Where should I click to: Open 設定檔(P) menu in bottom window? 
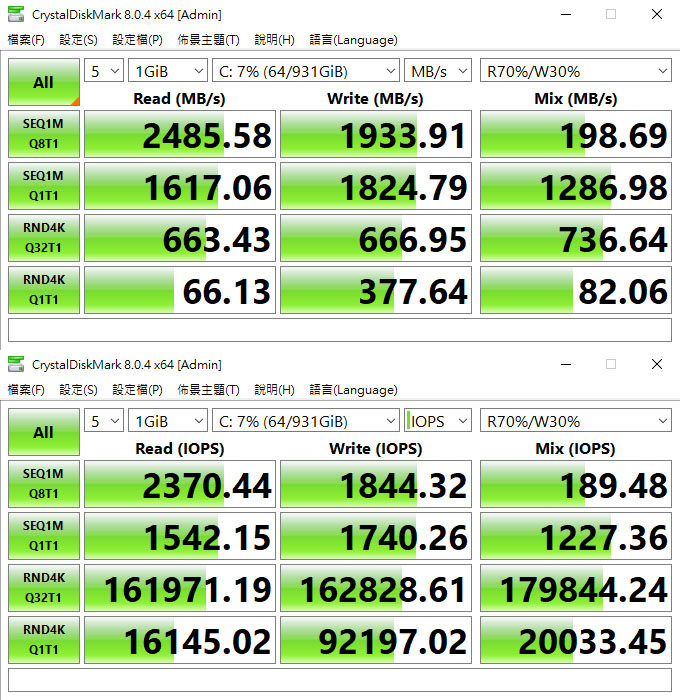point(138,390)
